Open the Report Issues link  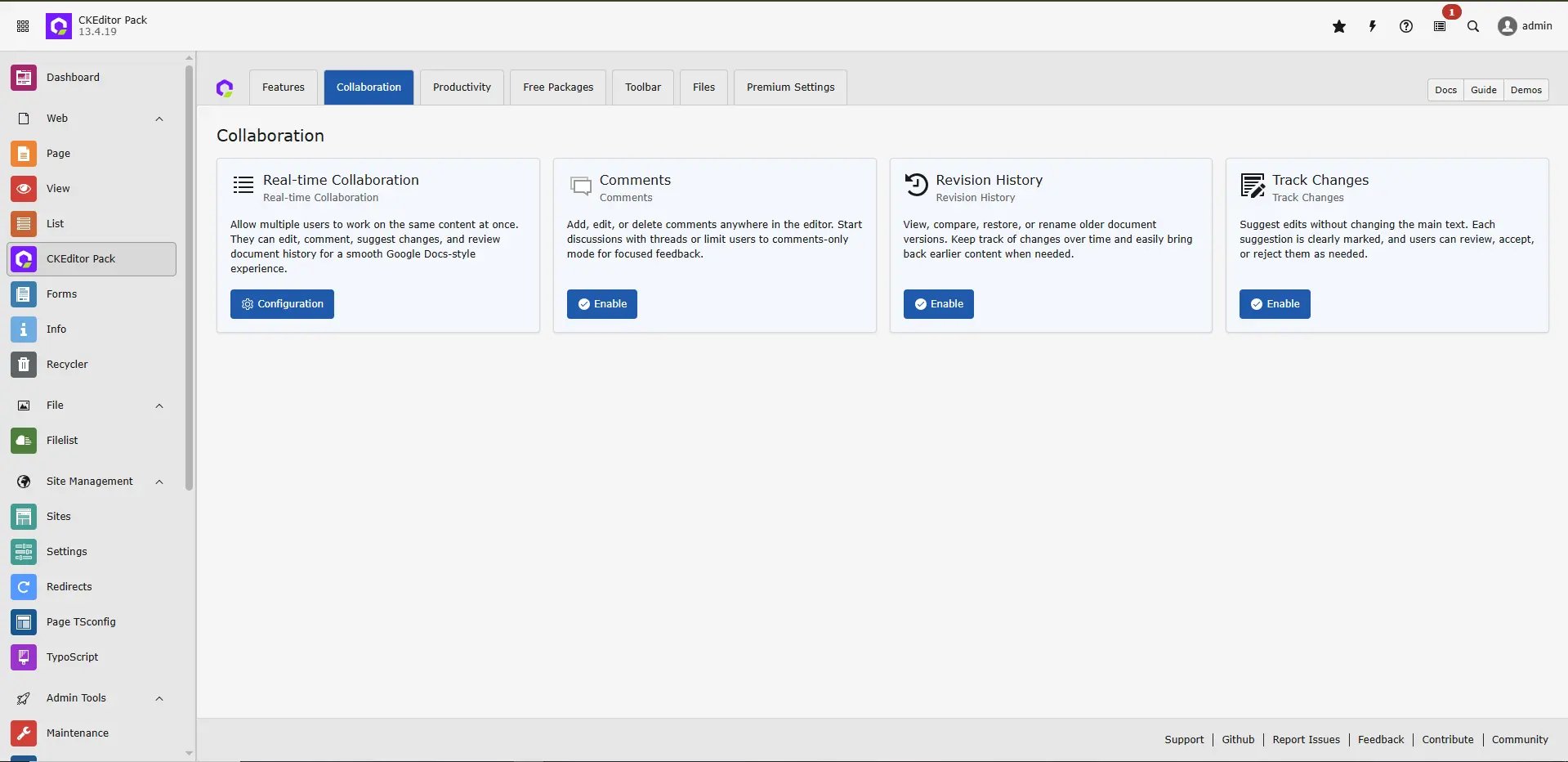click(1306, 740)
